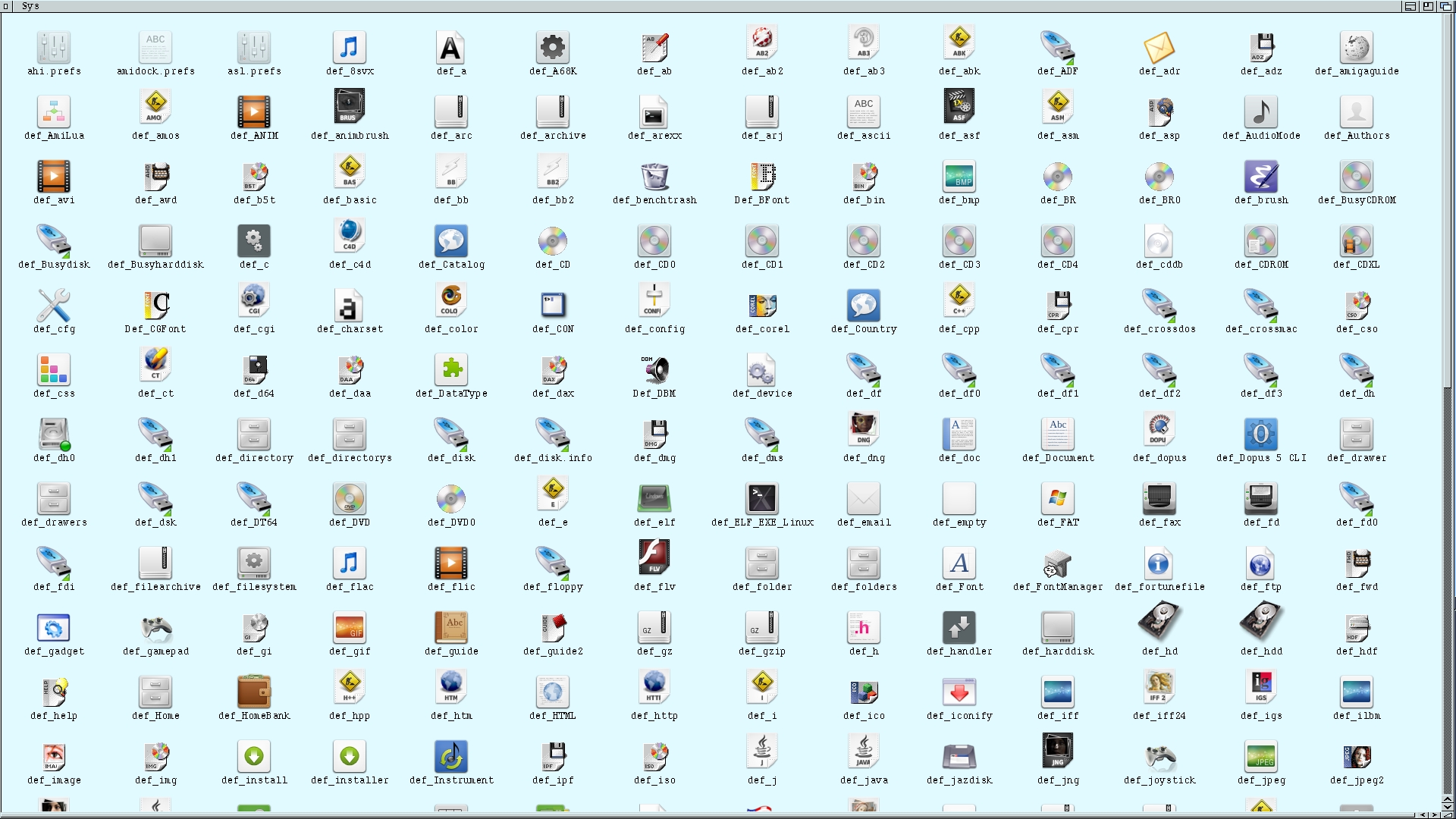Click the window depth gadget in title bar
Viewport: 1456px width, 819px height.
pos(1445,6)
